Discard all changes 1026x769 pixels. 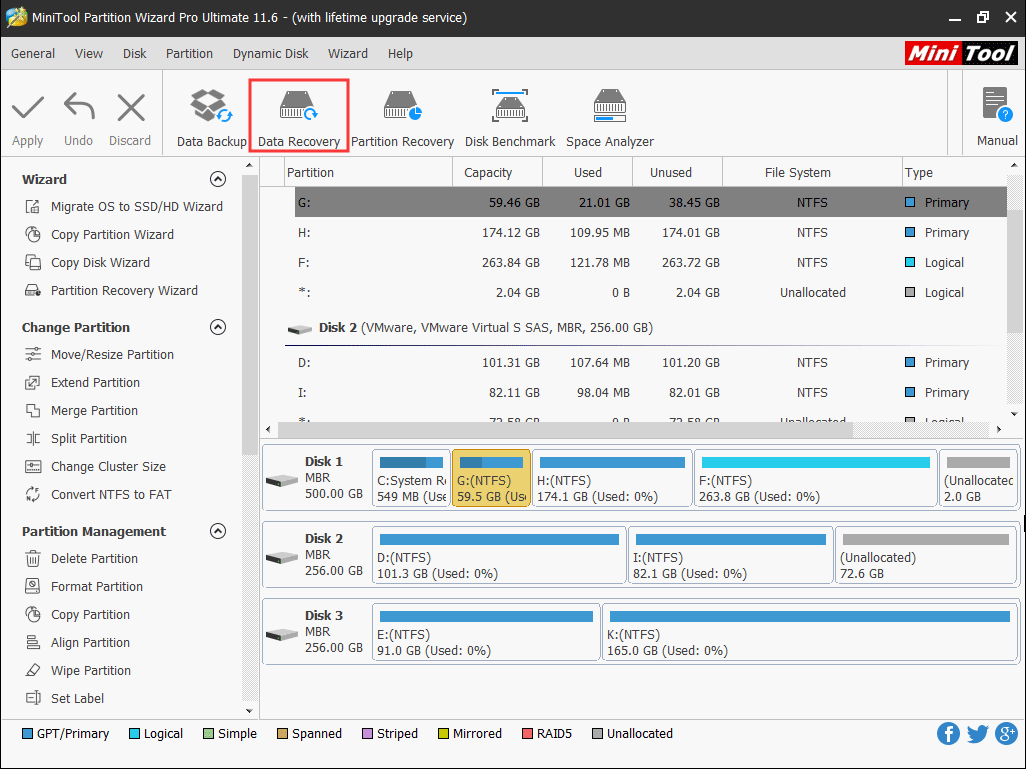coord(130,115)
